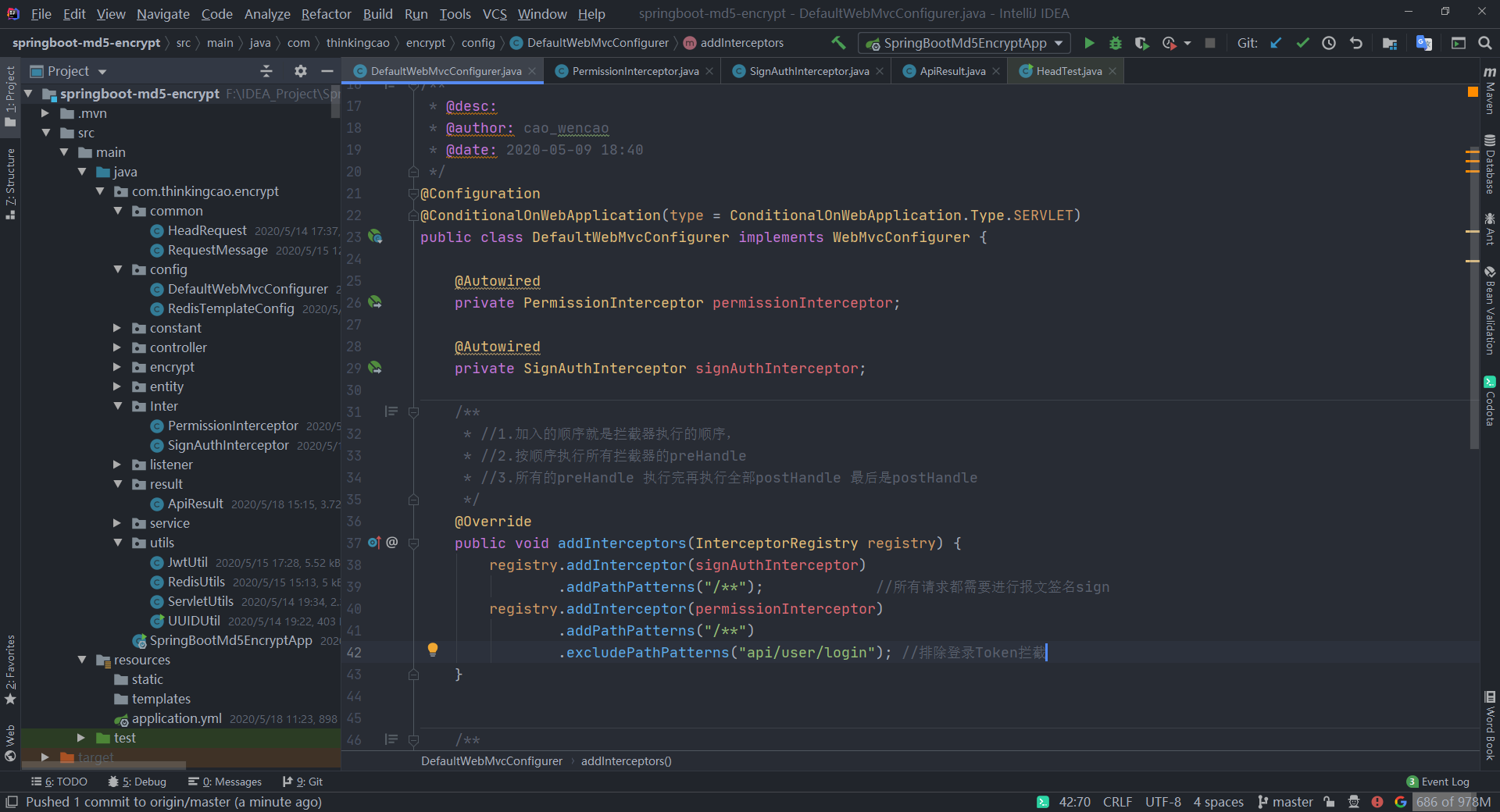
Task: Click Git Rollback undo arrow
Action: click(x=1356, y=43)
